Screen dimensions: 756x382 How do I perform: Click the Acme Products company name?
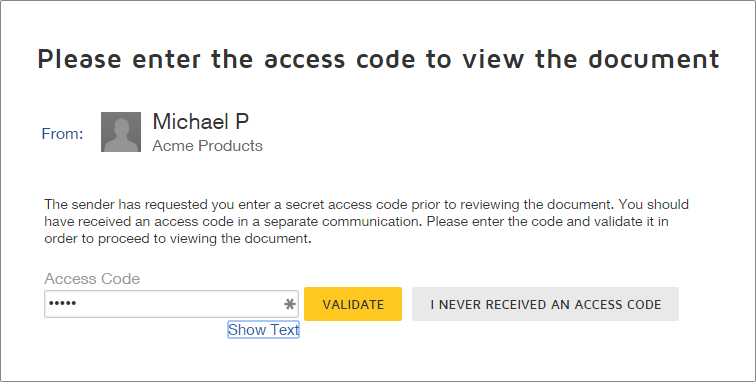[x=207, y=146]
